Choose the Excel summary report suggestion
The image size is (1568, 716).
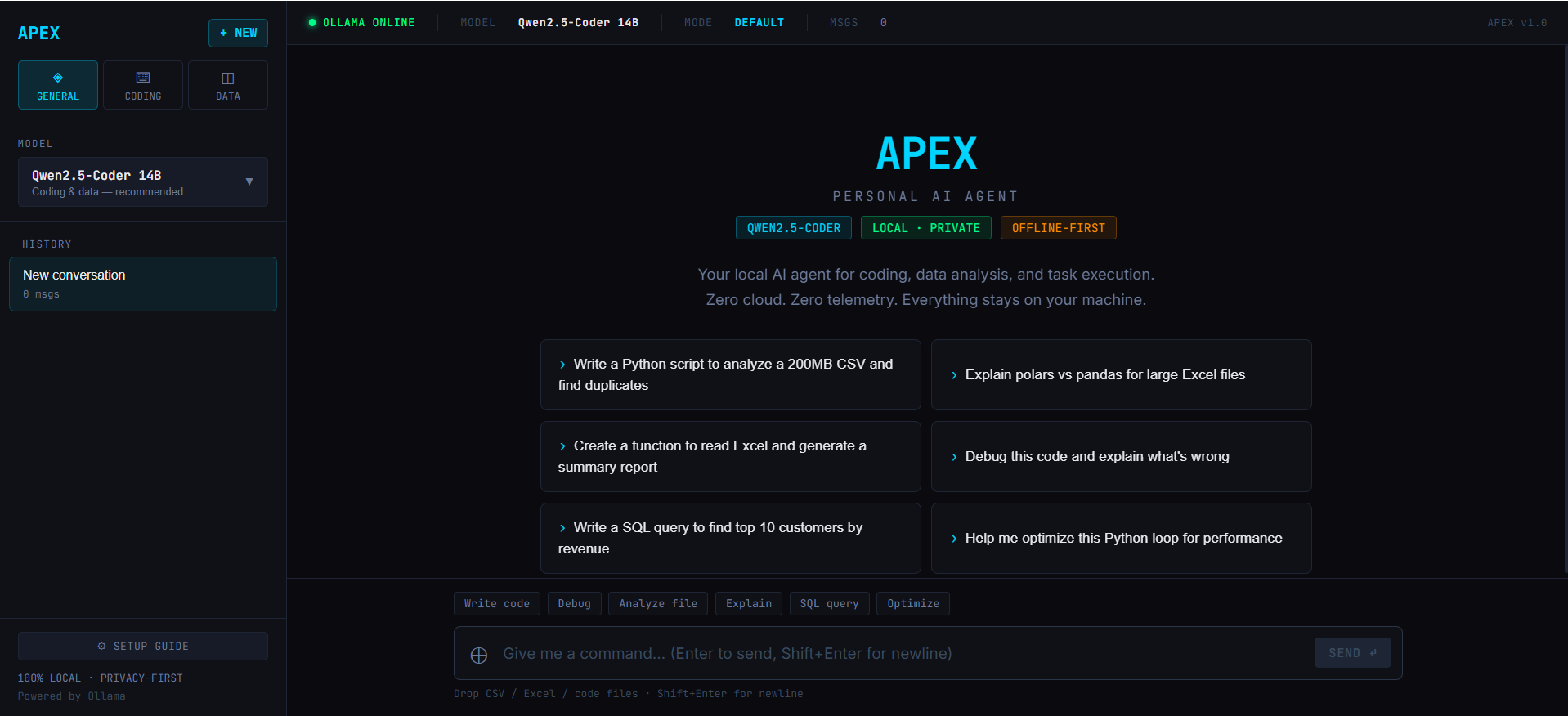[731, 456]
